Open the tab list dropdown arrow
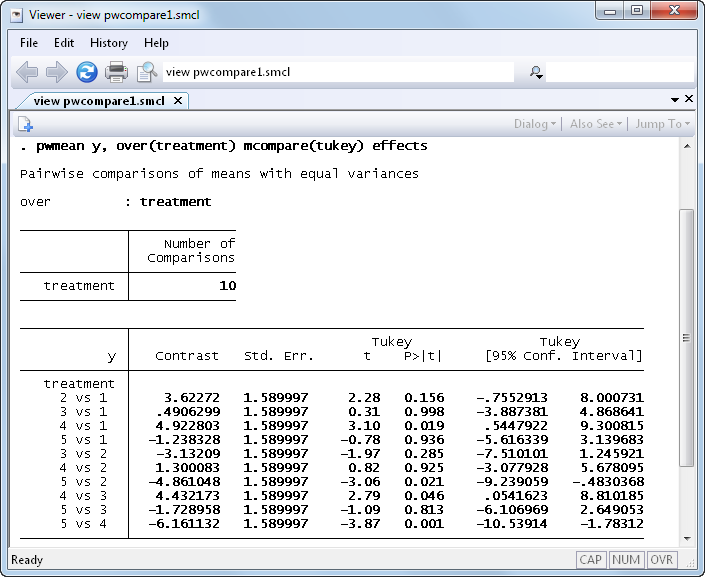This screenshot has width=705, height=577. point(675,100)
